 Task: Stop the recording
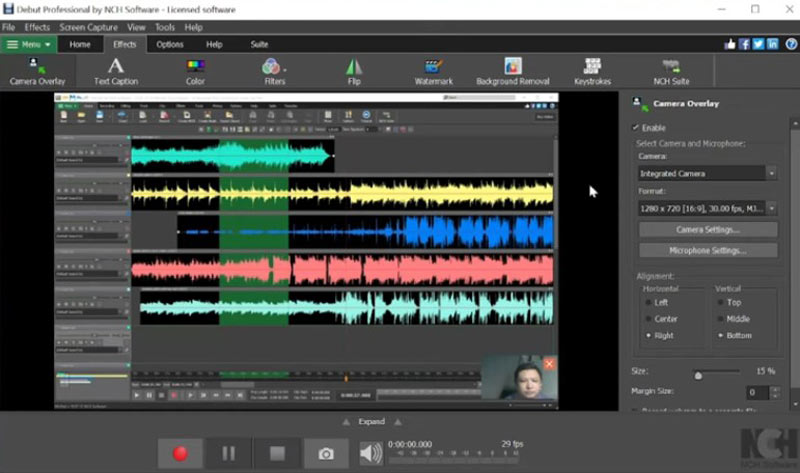tap(277, 453)
